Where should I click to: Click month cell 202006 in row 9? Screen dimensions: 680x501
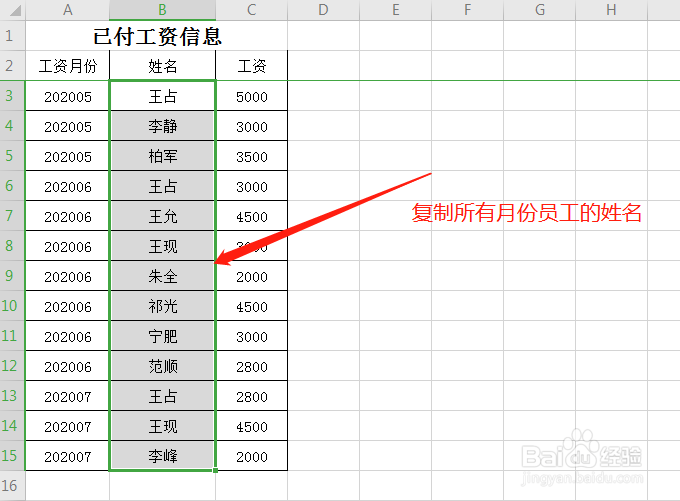[x=67, y=275]
